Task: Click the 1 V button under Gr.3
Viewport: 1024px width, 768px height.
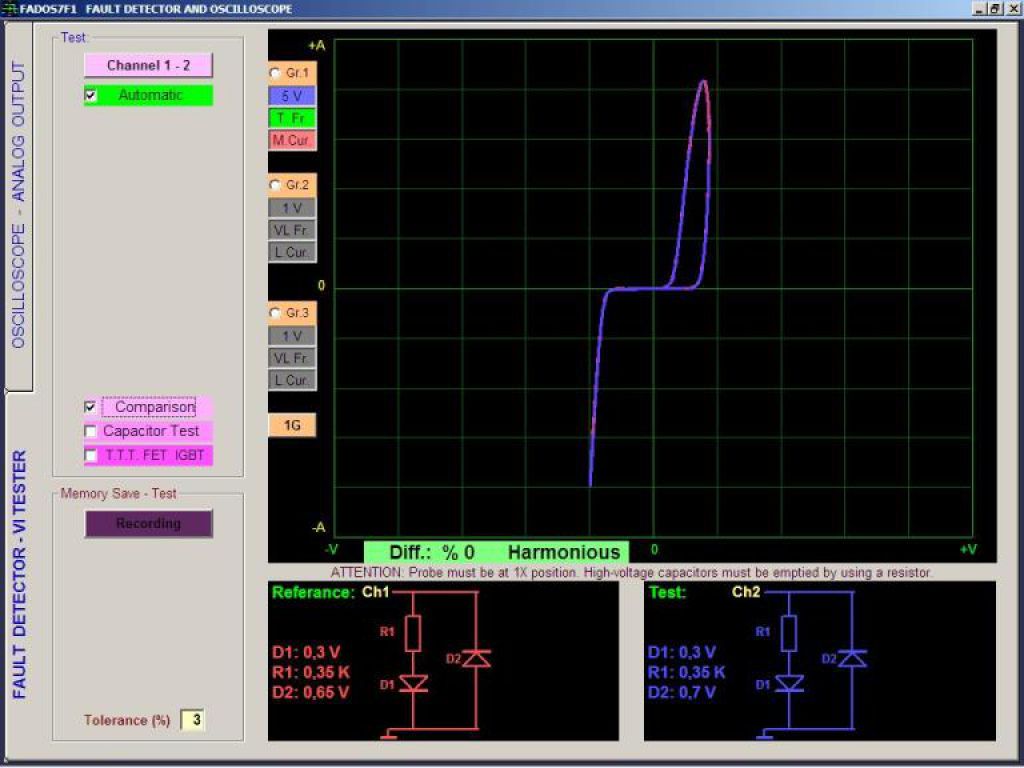Action: point(292,336)
